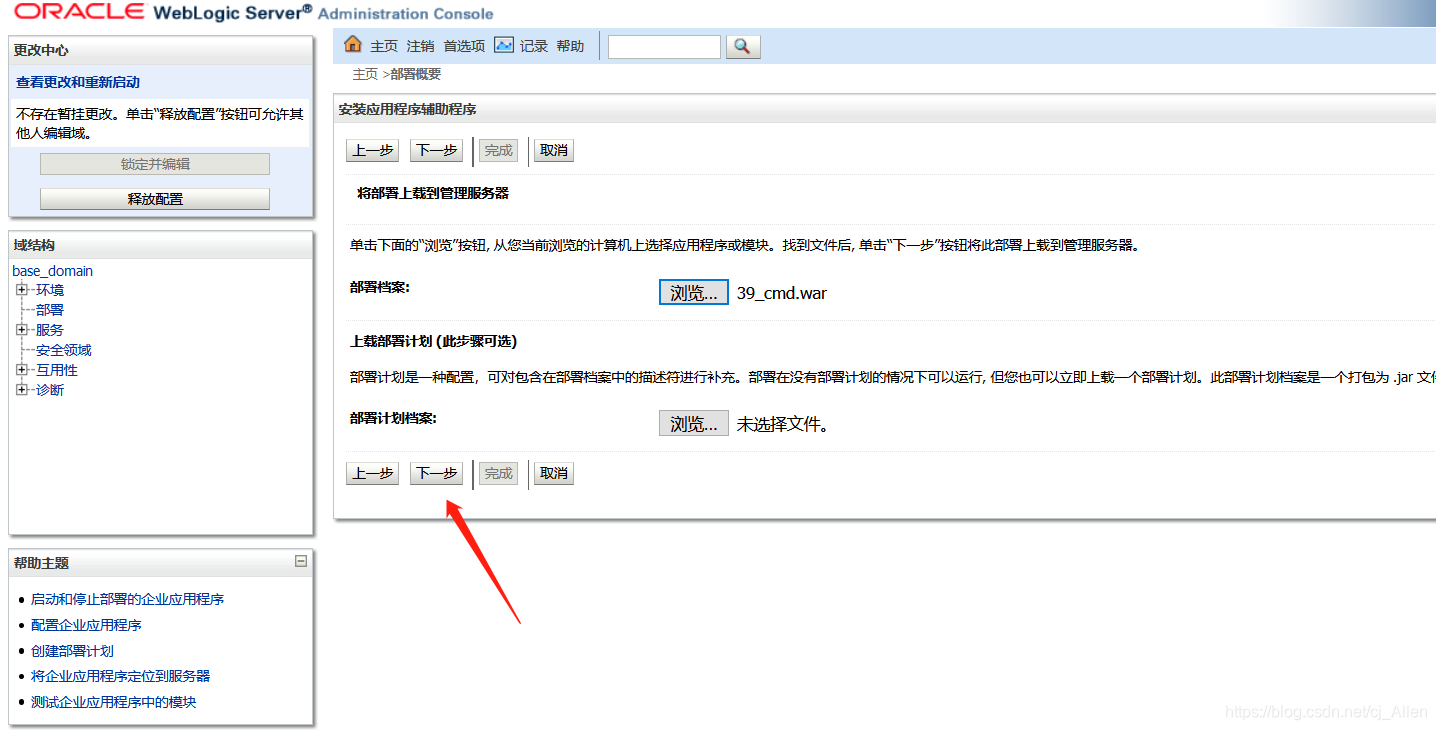This screenshot has height=730, width=1436.
Task: Open 环境 tree item label
Action: 50,290
